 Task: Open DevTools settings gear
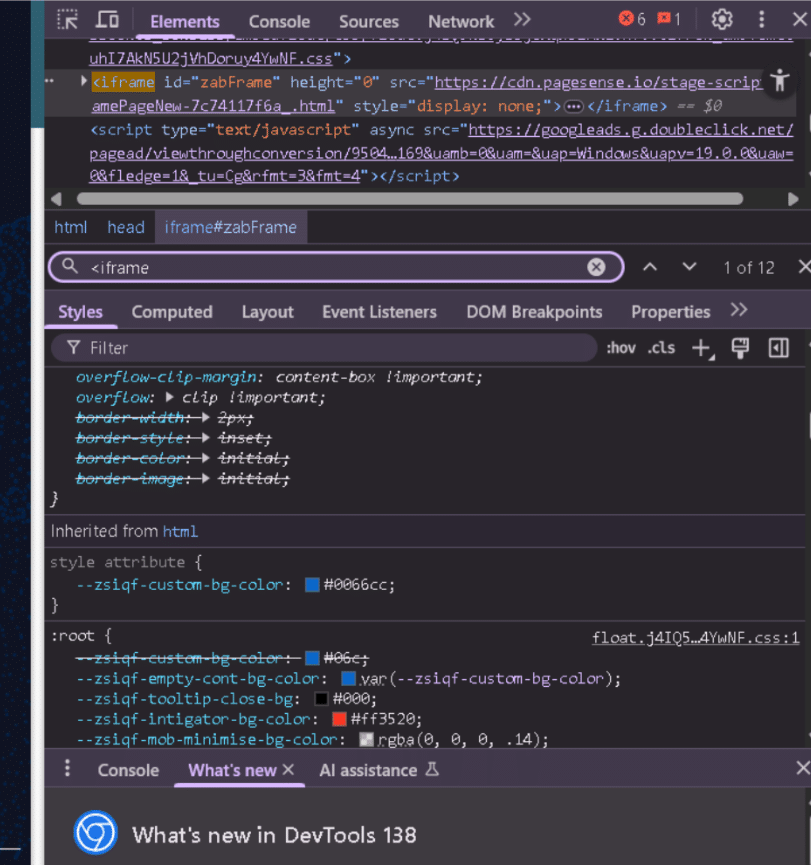[722, 20]
